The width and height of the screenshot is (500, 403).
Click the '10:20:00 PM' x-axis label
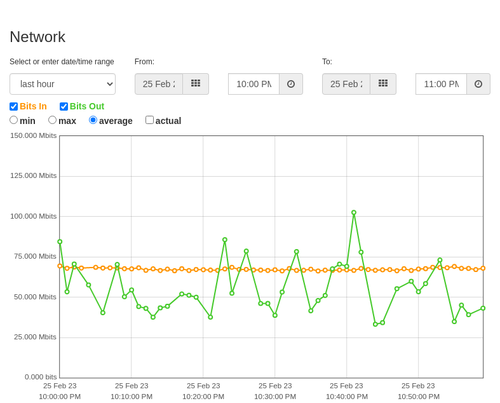pos(203,397)
